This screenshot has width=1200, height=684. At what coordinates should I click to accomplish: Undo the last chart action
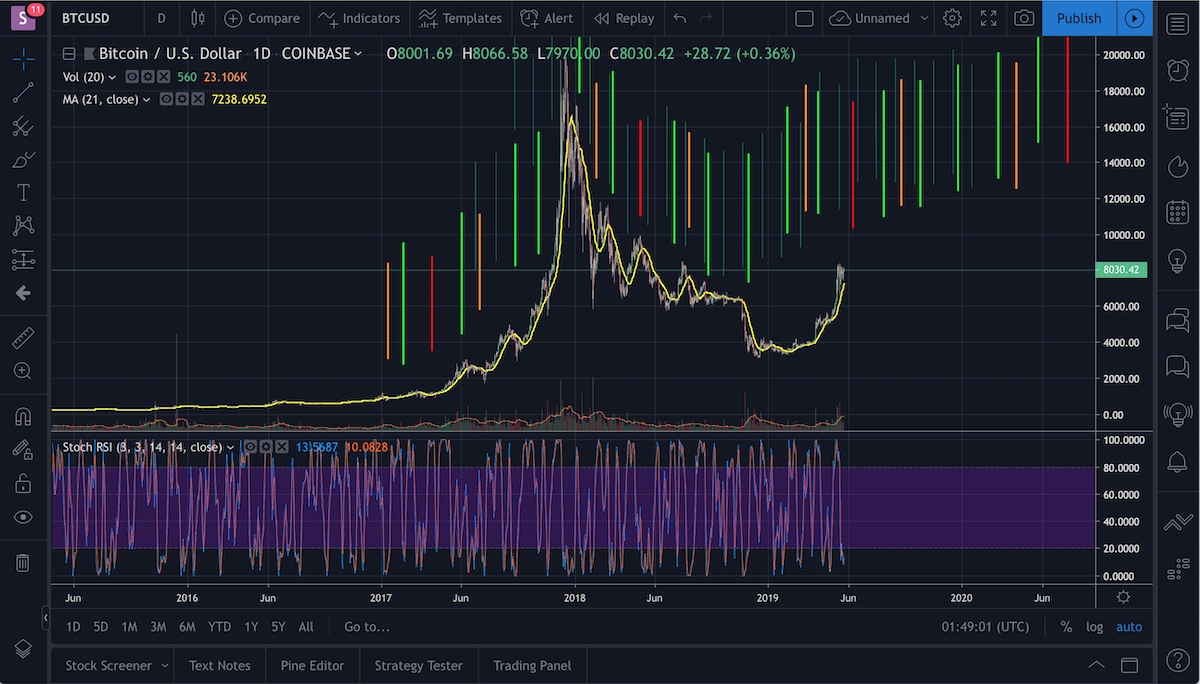[680, 18]
